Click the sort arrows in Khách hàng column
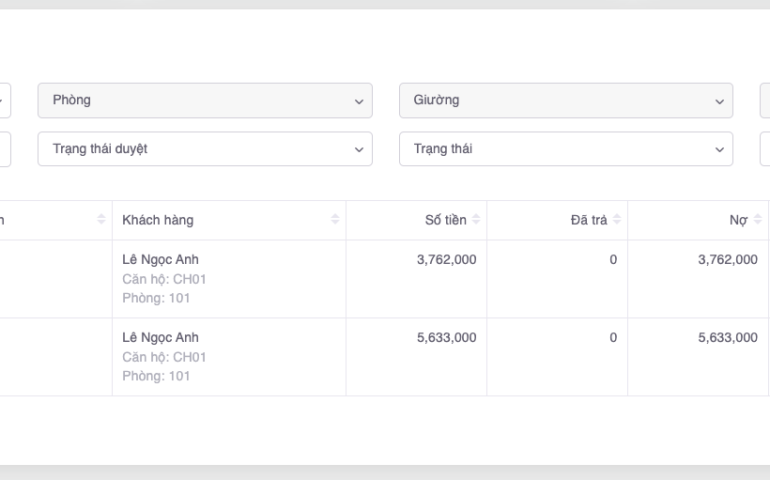The image size is (770, 480). (335, 220)
